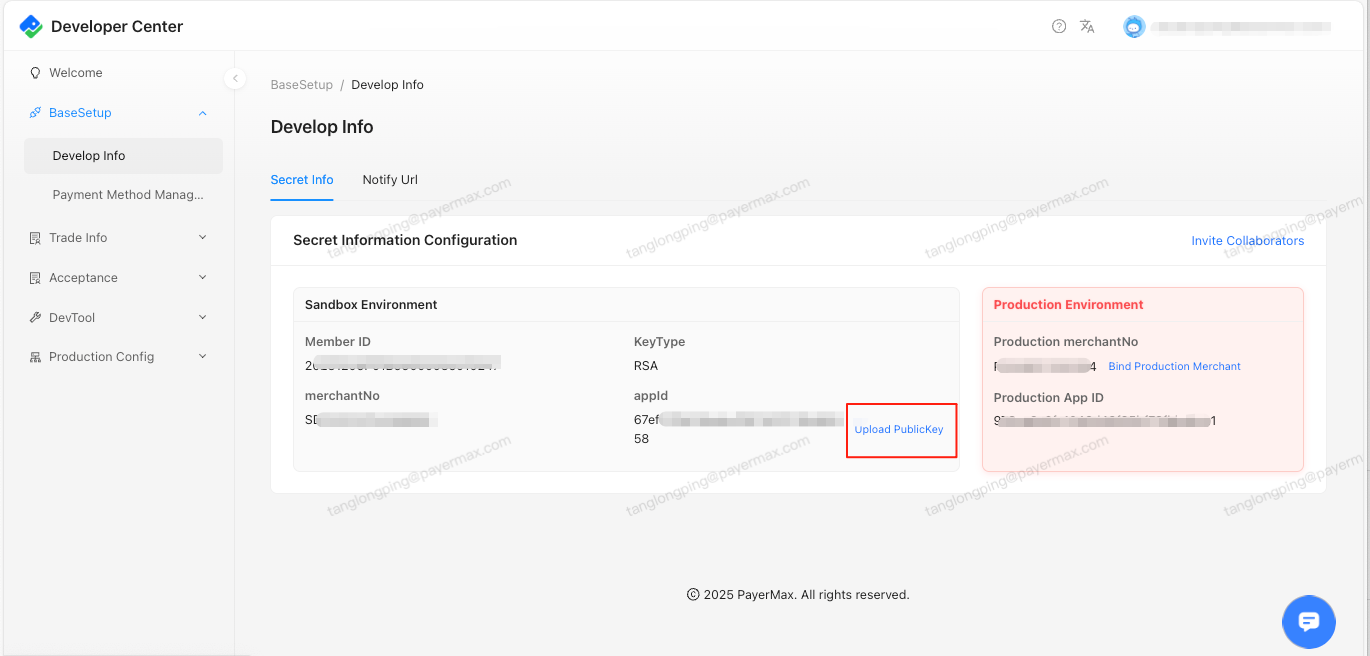Click the DevTool wrench icon
This screenshot has height=656, width=1370.
click(x=36, y=318)
